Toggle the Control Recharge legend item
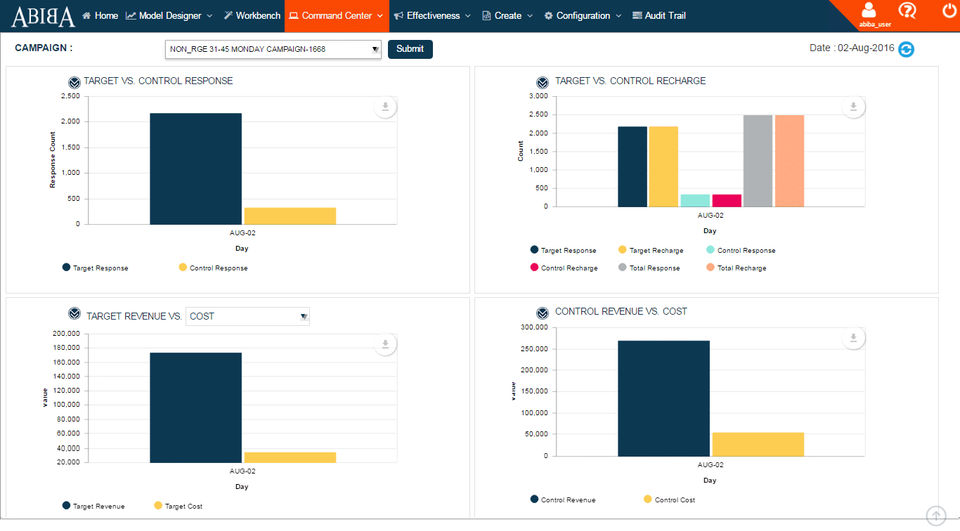 click(564, 268)
